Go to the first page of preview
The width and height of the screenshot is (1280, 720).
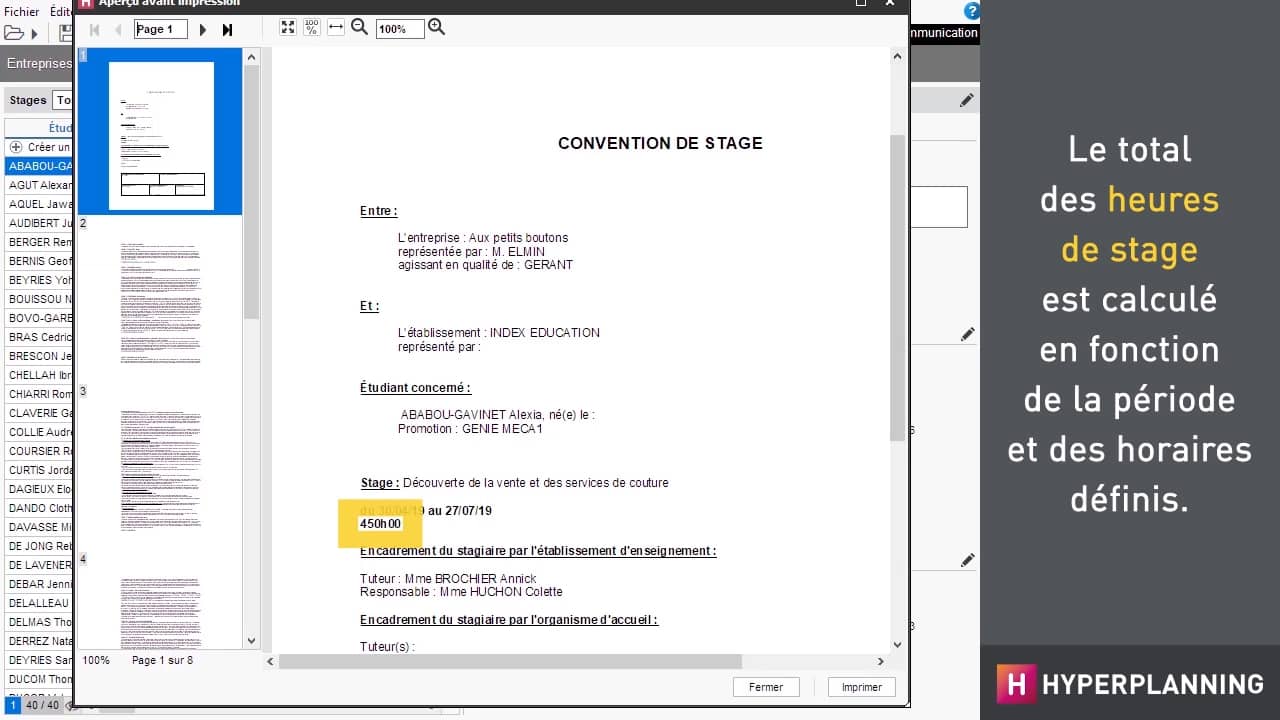(x=95, y=30)
